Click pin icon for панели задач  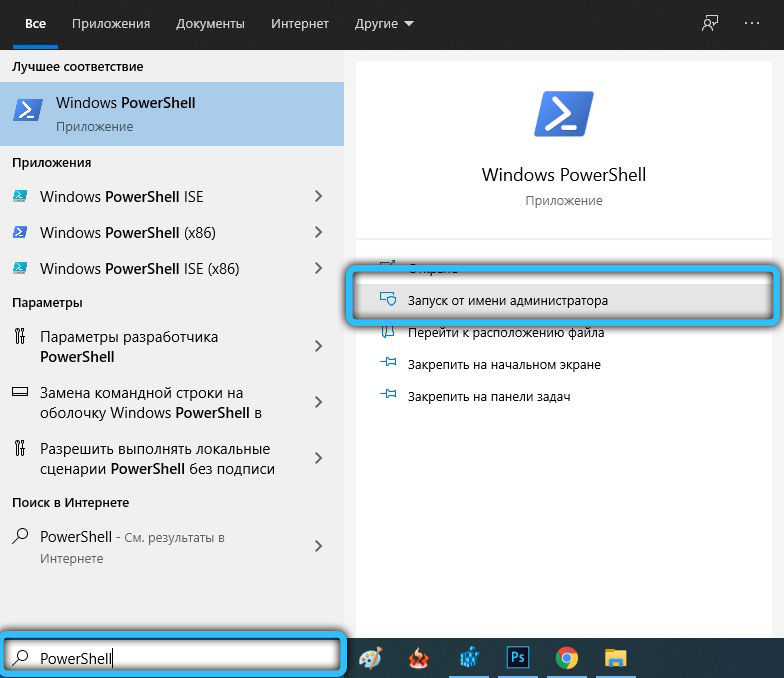pyautogui.click(x=388, y=394)
